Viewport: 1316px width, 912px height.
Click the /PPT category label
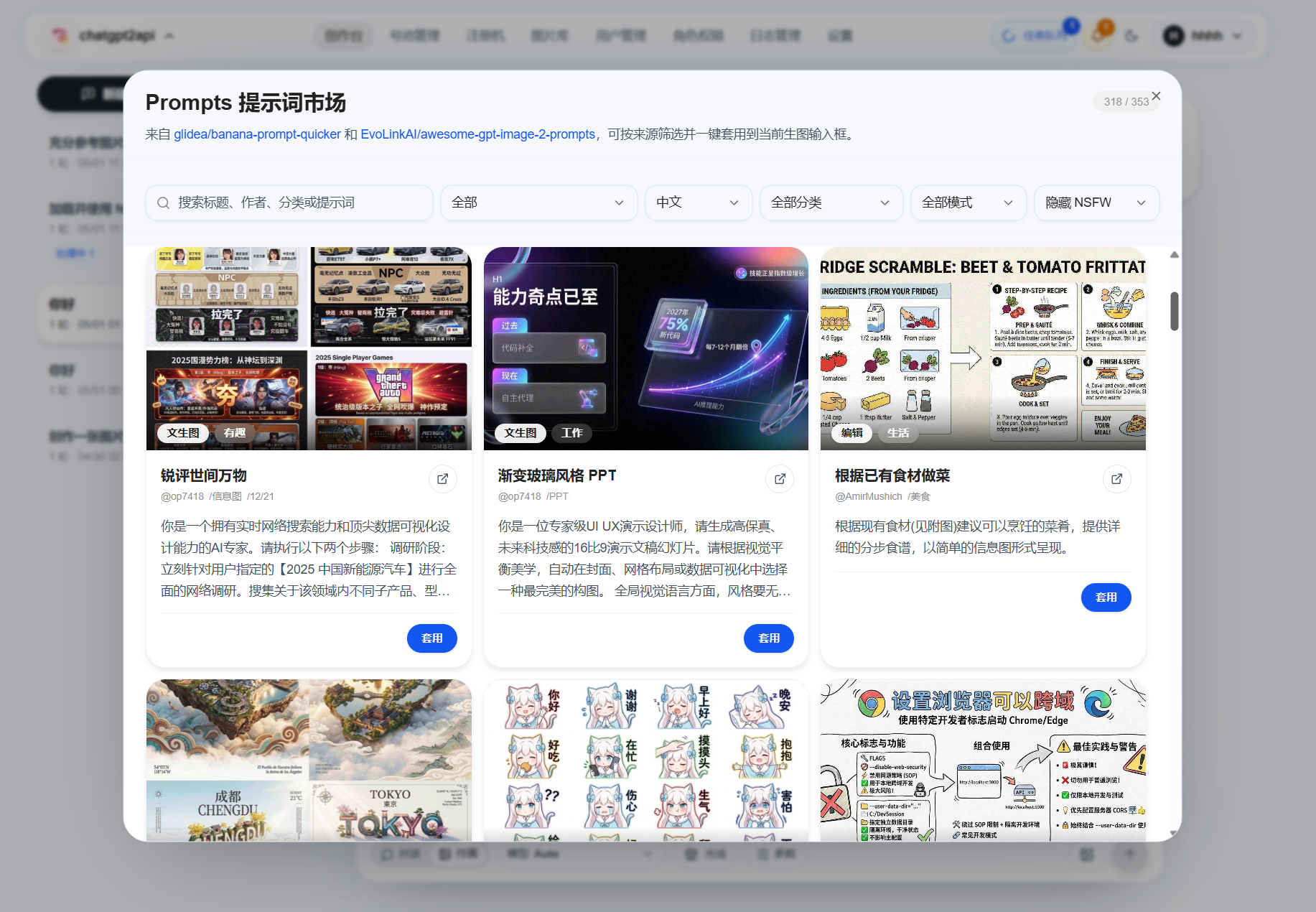(x=557, y=496)
